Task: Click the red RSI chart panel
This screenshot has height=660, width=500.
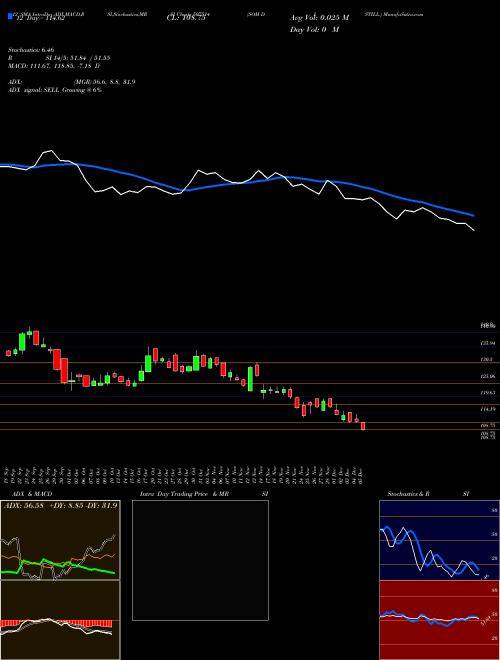Action: (x=439, y=620)
